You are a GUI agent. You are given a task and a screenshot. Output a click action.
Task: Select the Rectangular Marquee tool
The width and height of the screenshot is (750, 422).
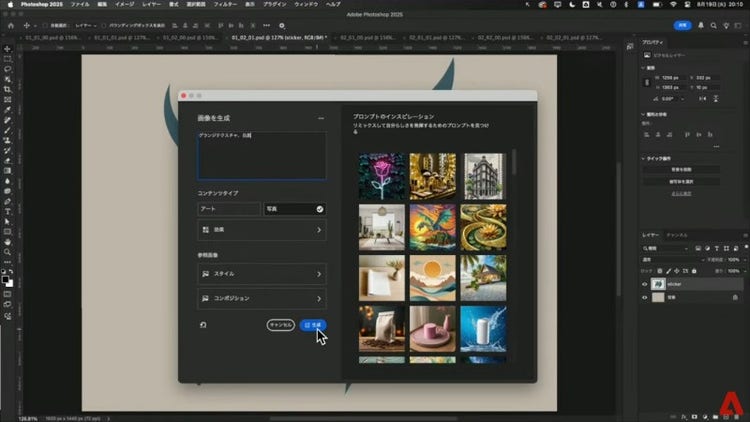click(7, 59)
